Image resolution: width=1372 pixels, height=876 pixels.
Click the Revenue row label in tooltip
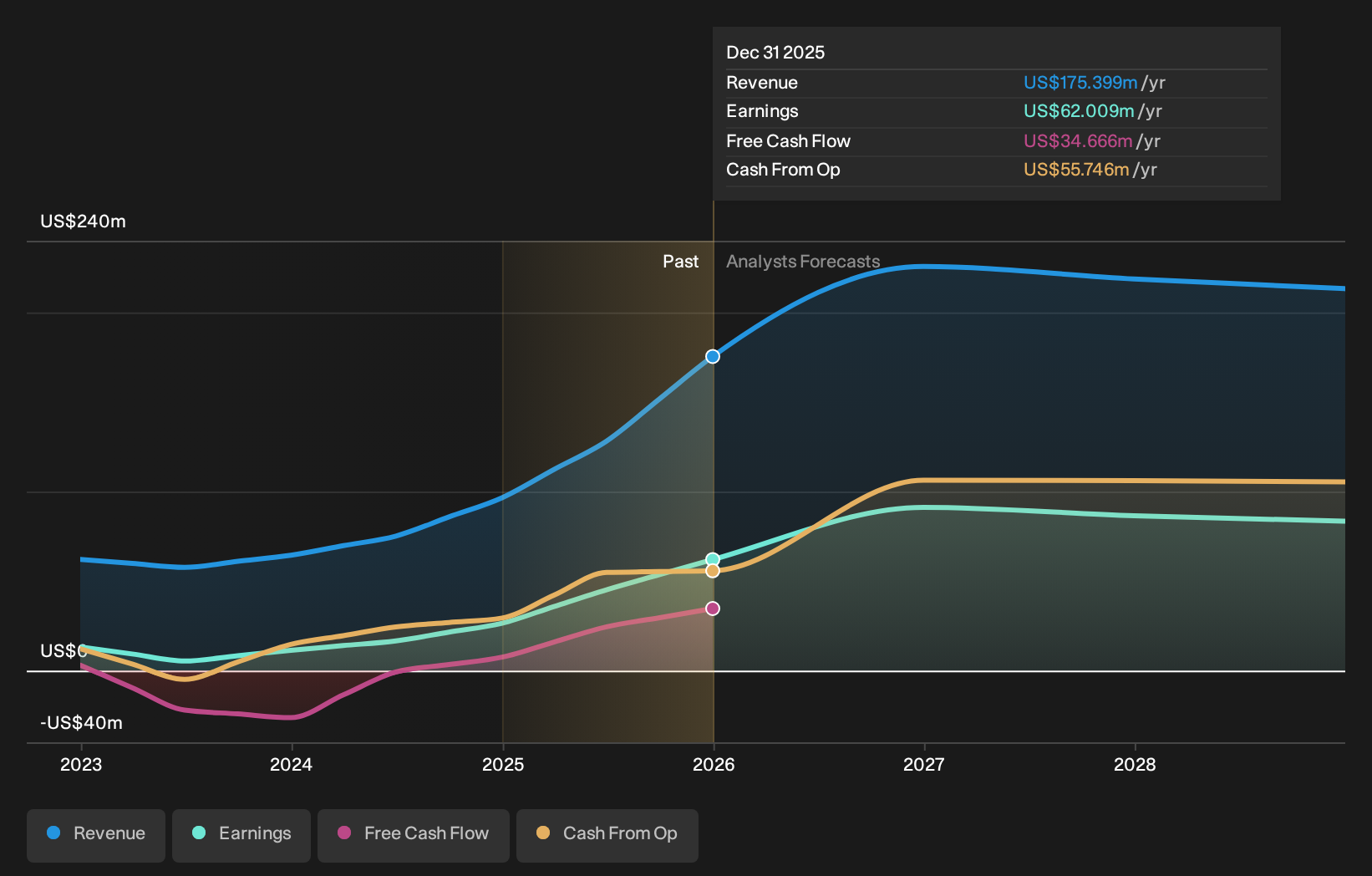[762, 83]
